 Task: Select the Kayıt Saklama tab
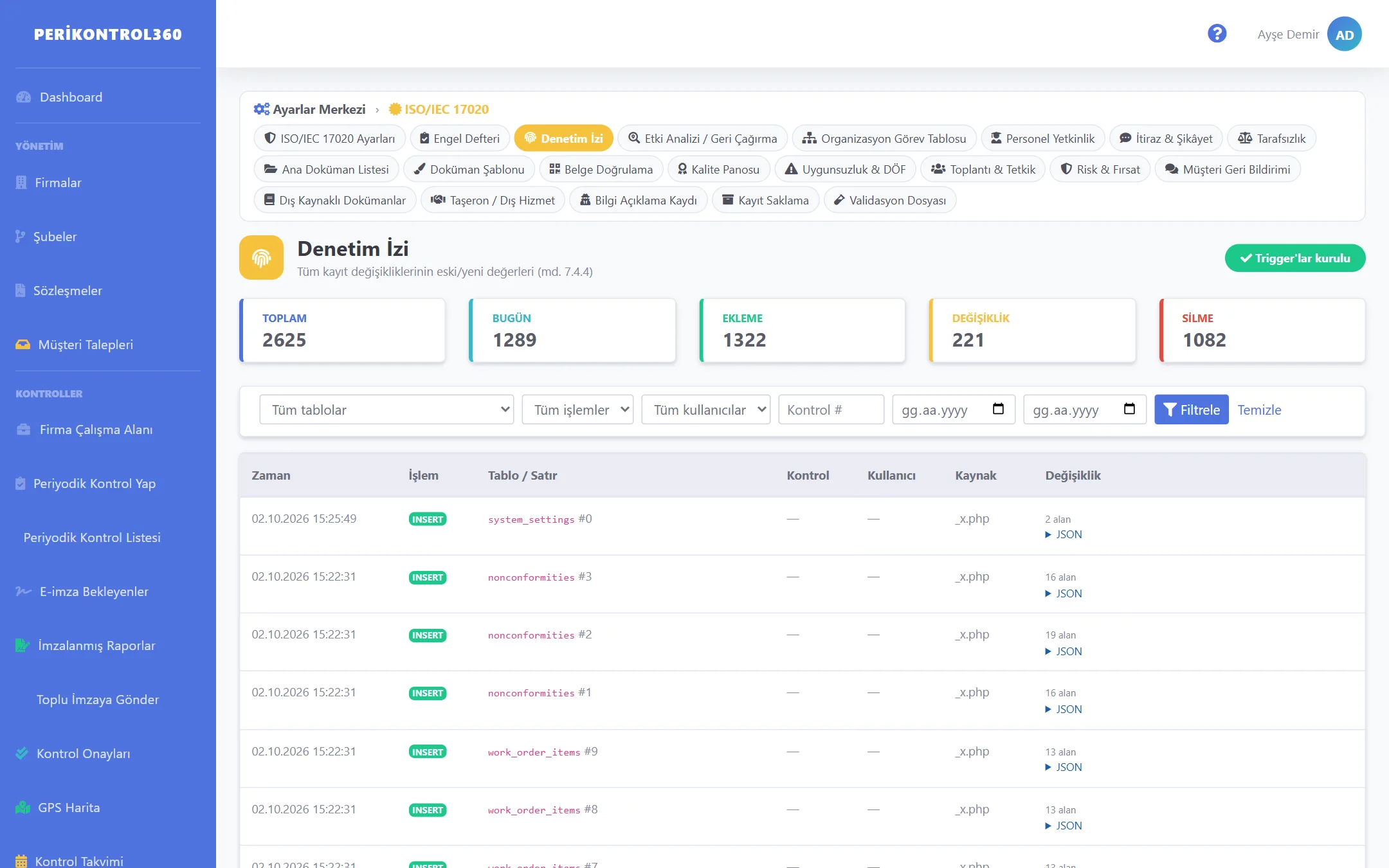[x=765, y=200]
